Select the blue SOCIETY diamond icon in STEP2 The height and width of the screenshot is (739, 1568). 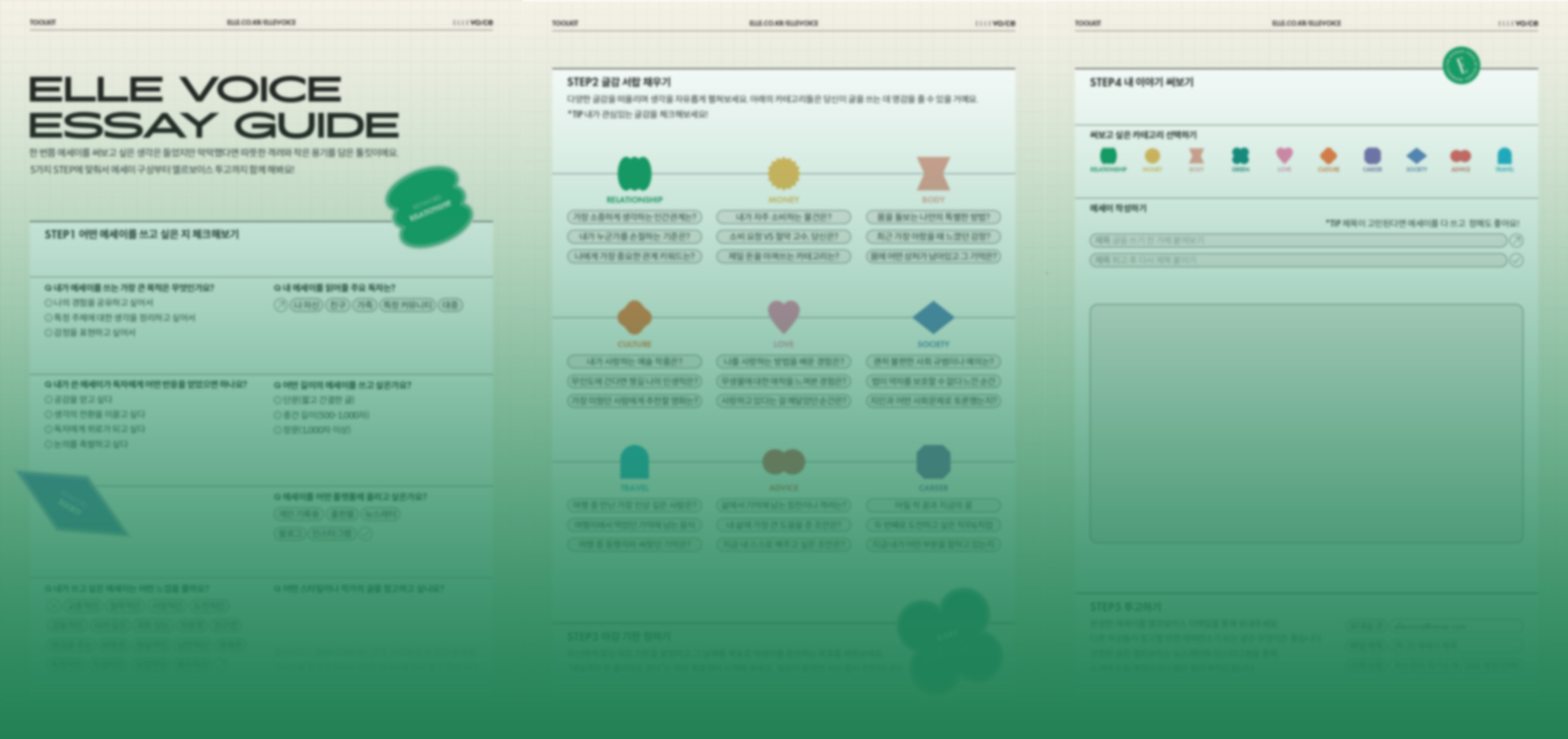(x=933, y=317)
